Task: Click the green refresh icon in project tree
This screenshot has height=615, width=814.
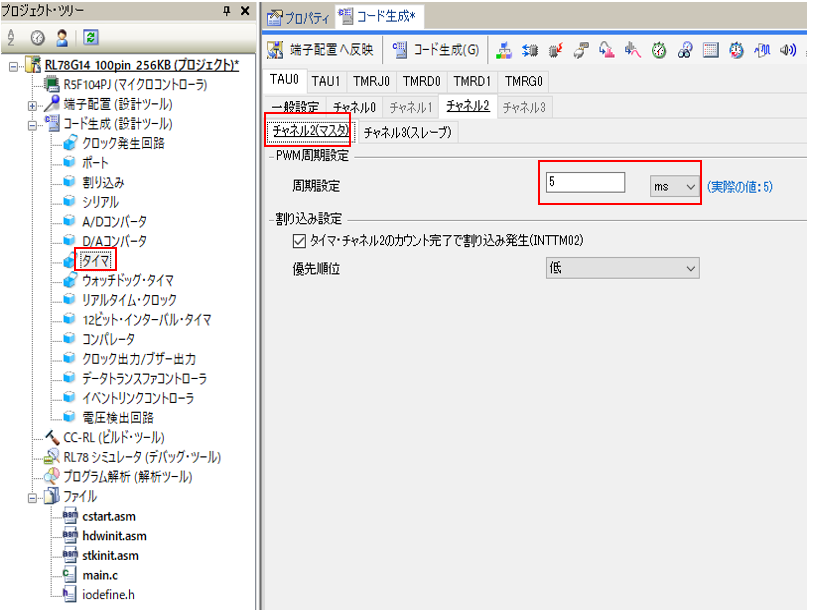Action: (x=90, y=38)
